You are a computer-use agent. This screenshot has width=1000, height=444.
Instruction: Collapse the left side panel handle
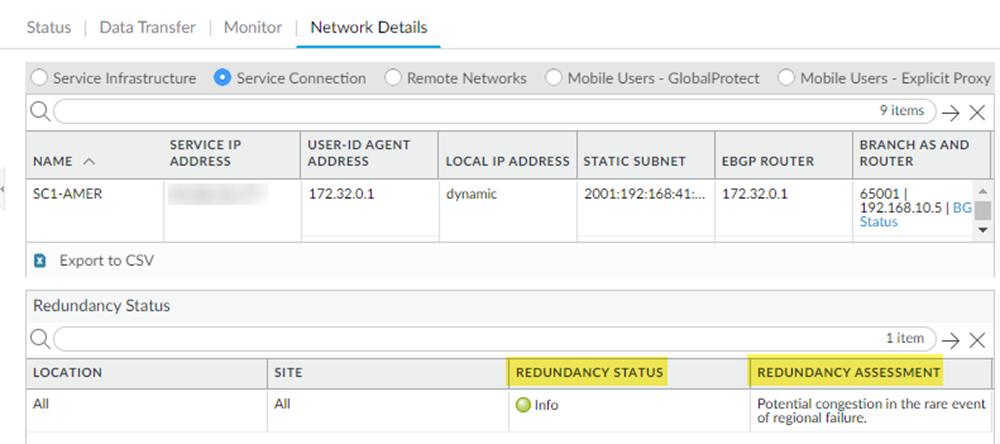(4, 188)
